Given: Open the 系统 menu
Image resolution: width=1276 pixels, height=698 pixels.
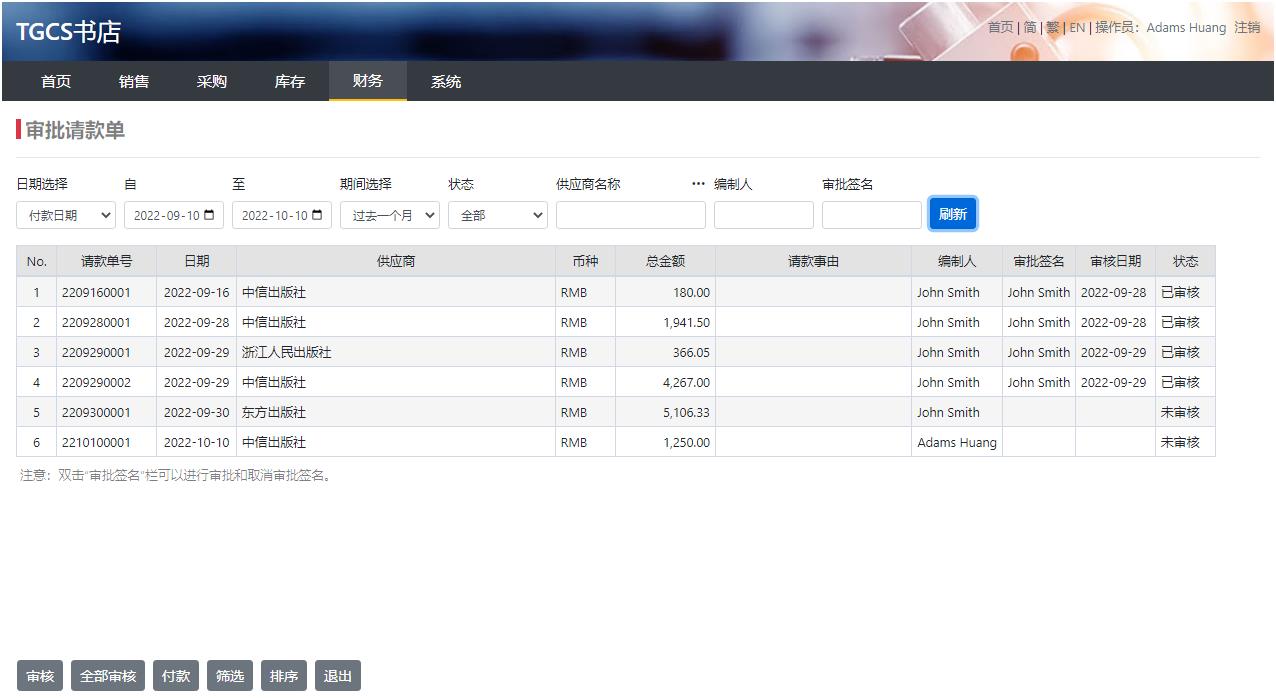Looking at the screenshot, I should (446, 82).
